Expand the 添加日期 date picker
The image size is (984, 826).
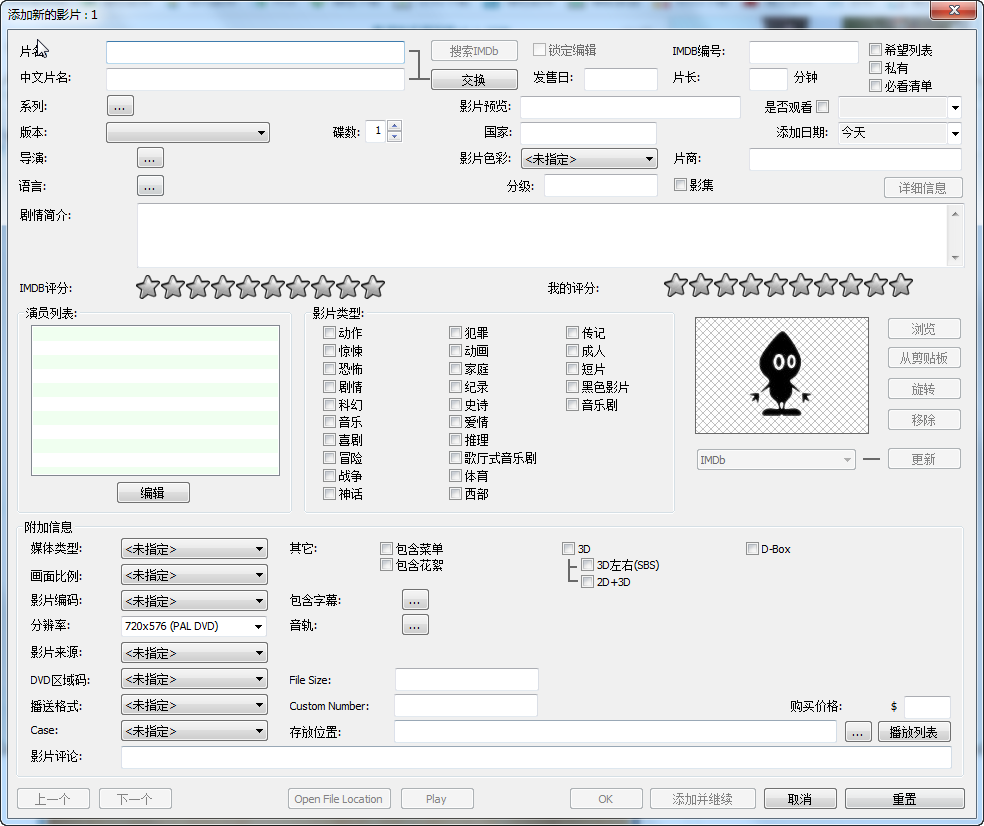(x=955, y=133)
